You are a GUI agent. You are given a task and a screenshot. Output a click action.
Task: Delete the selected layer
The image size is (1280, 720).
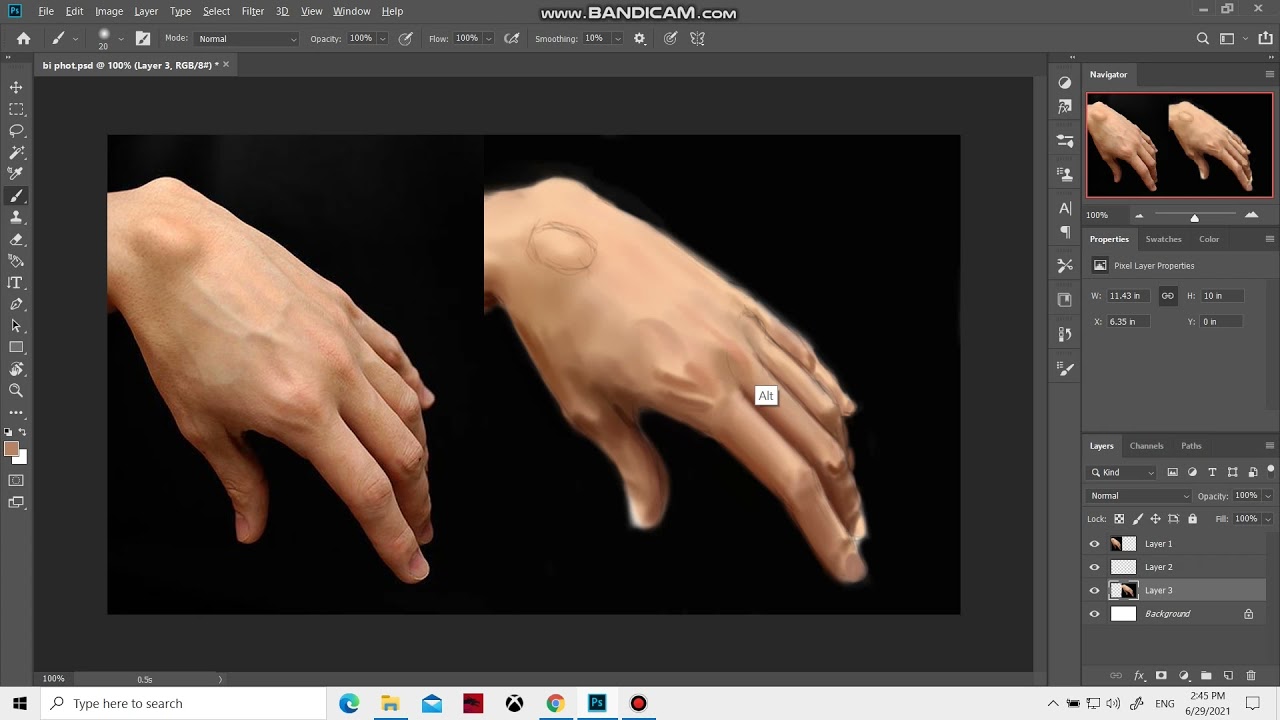click(x=1251, y=676)
